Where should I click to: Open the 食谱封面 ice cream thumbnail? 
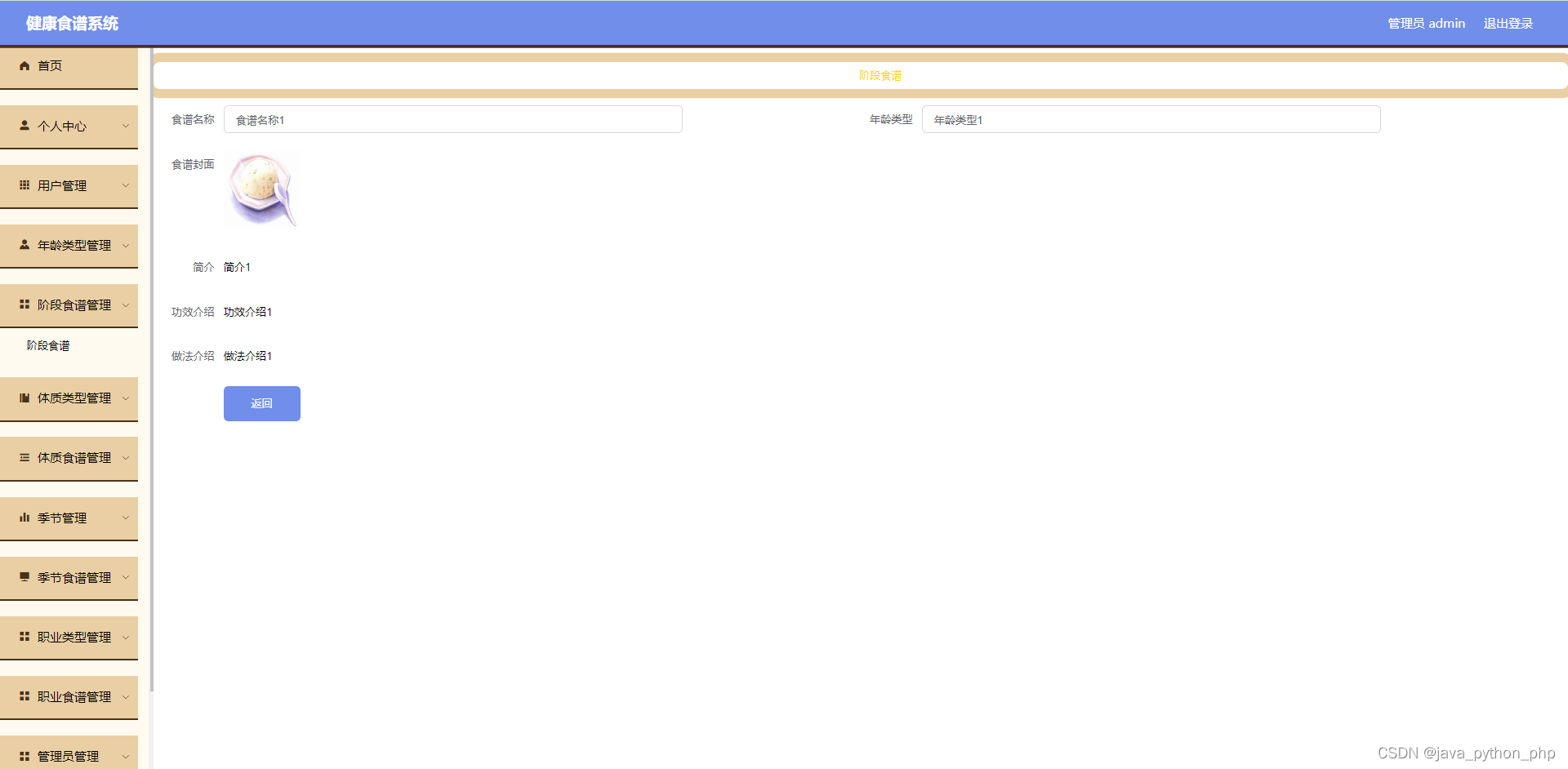pos(262,189)
